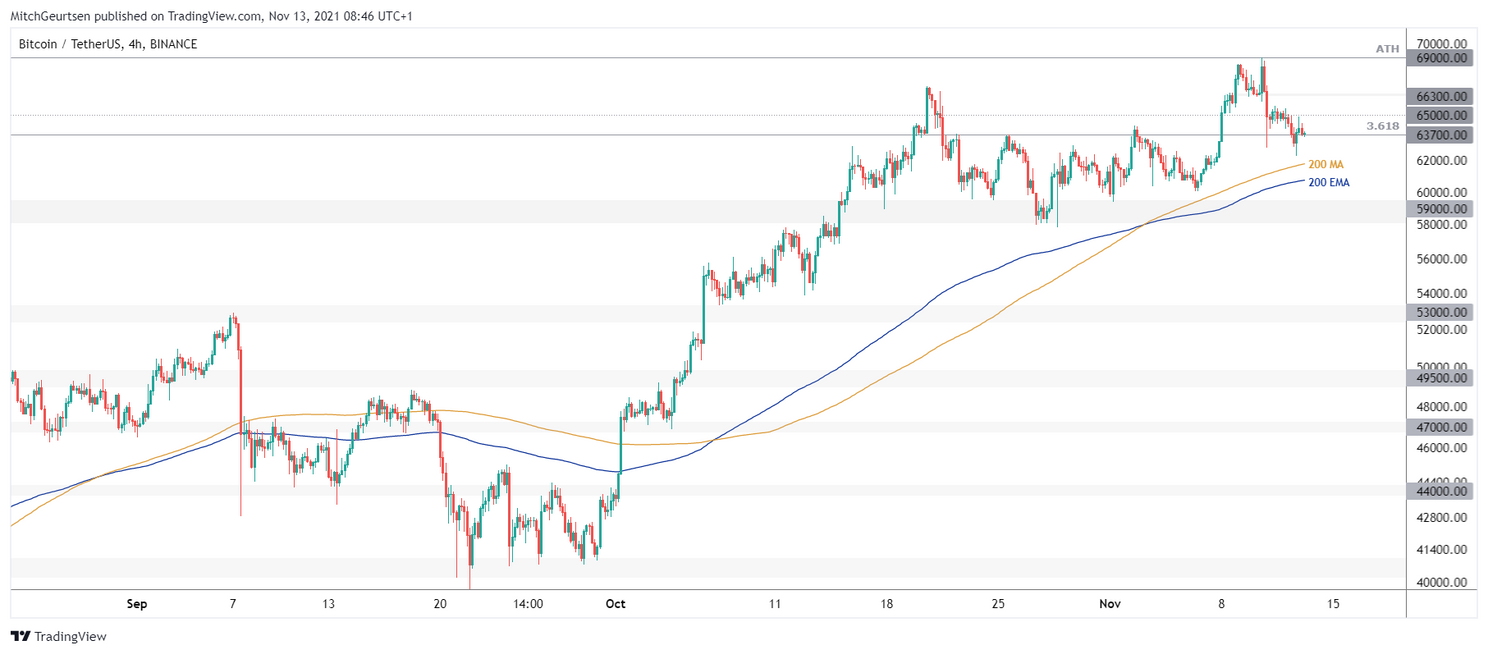Screen dimensions: 1488x654
Task: Click the 200 EMA indicator label
Action: pyautogui.click(x=1329, y=183)
